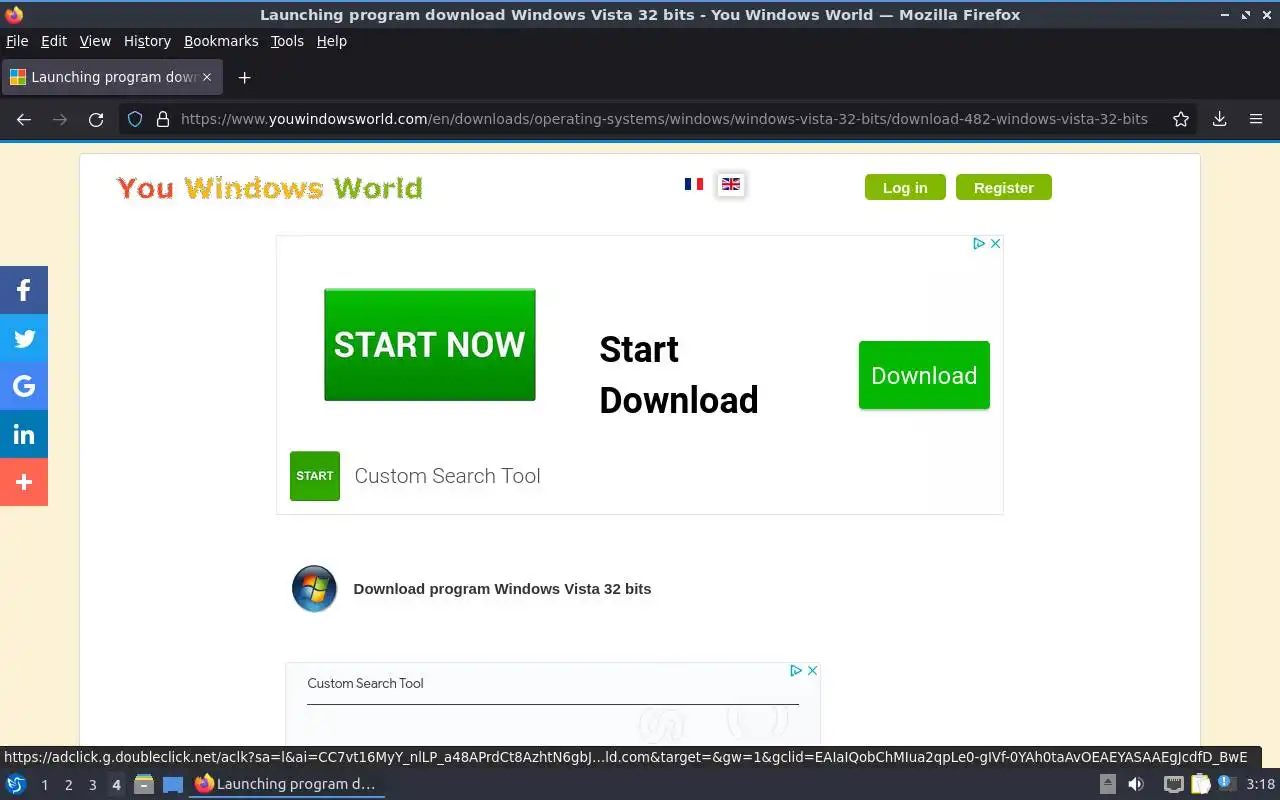Open the File menu

tap(17, 41)
